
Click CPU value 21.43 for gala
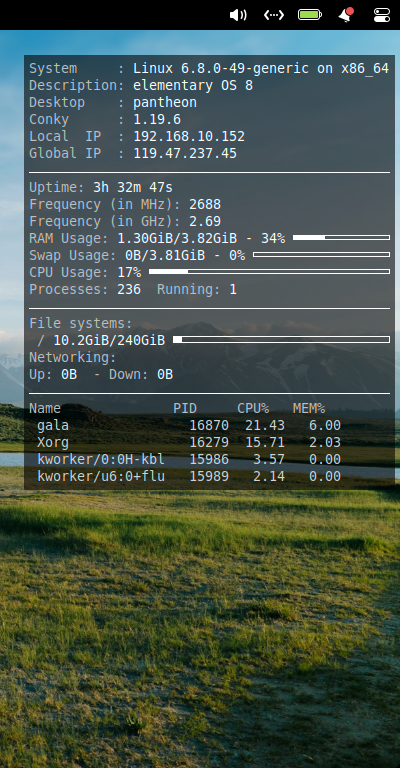pyautogui.click(x=265, y=425)
